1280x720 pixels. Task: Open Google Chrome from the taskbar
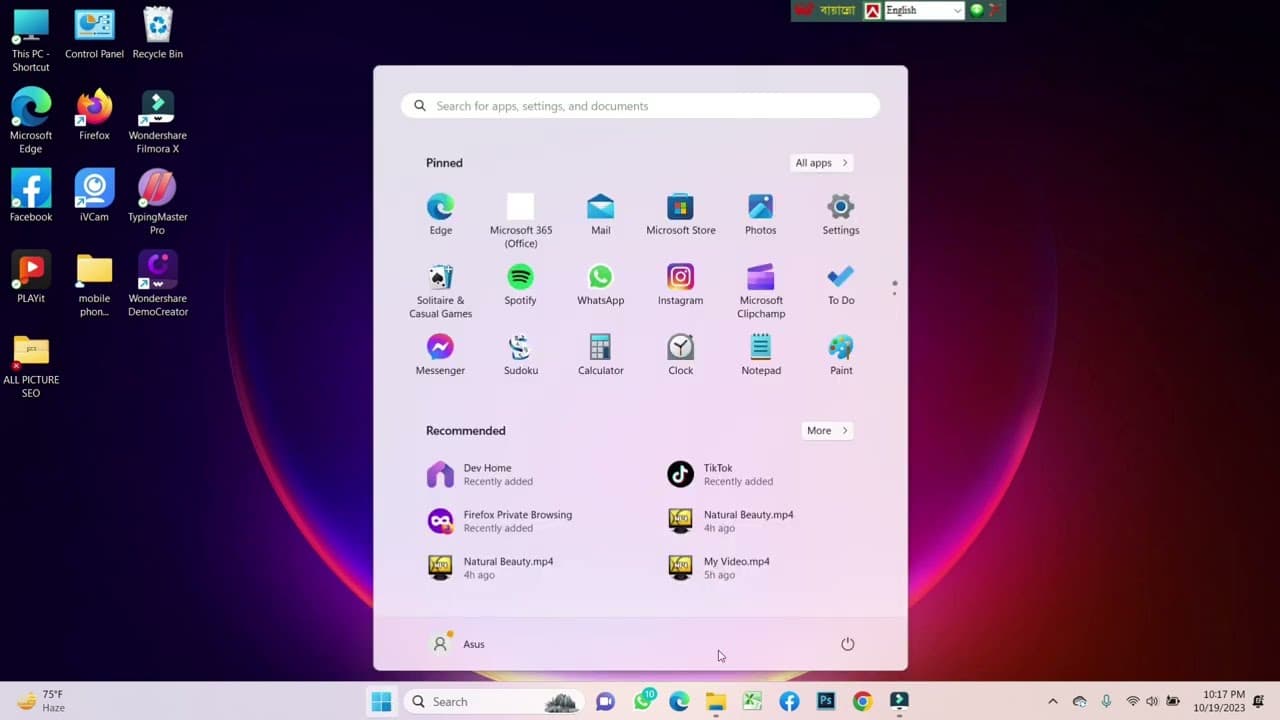(x=862, y=702)
